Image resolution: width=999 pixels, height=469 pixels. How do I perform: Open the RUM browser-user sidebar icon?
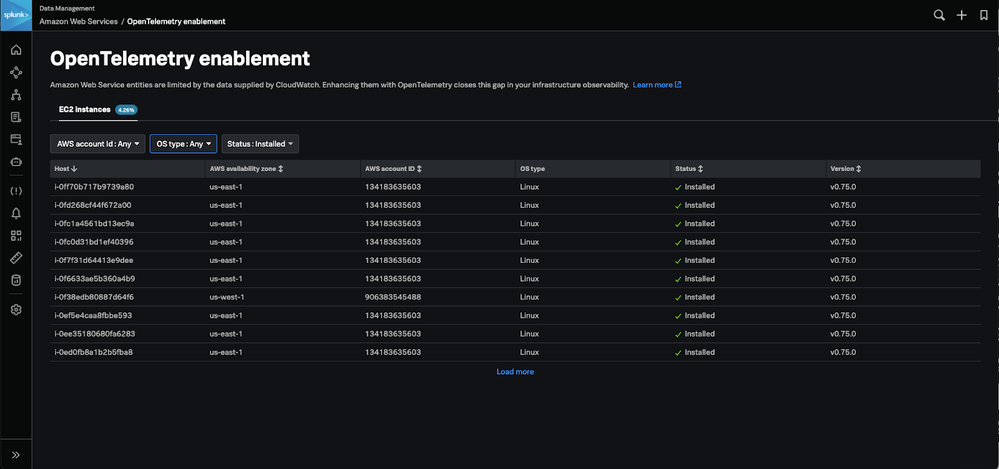pyautogui.click(x=16, y=140)
